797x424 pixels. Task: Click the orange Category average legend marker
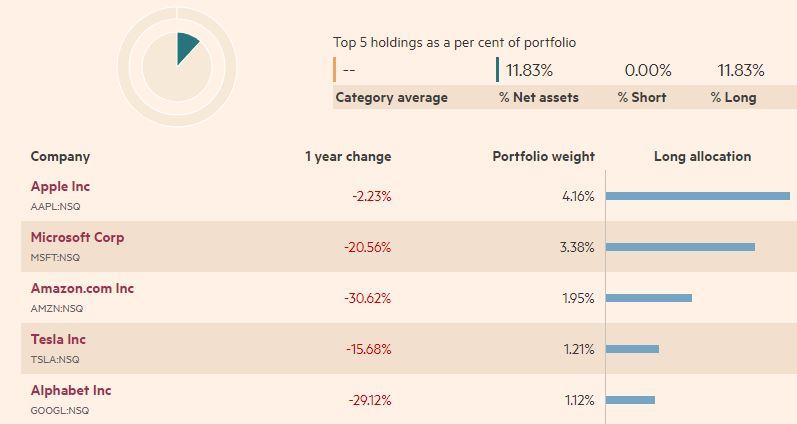click(334, 70)
